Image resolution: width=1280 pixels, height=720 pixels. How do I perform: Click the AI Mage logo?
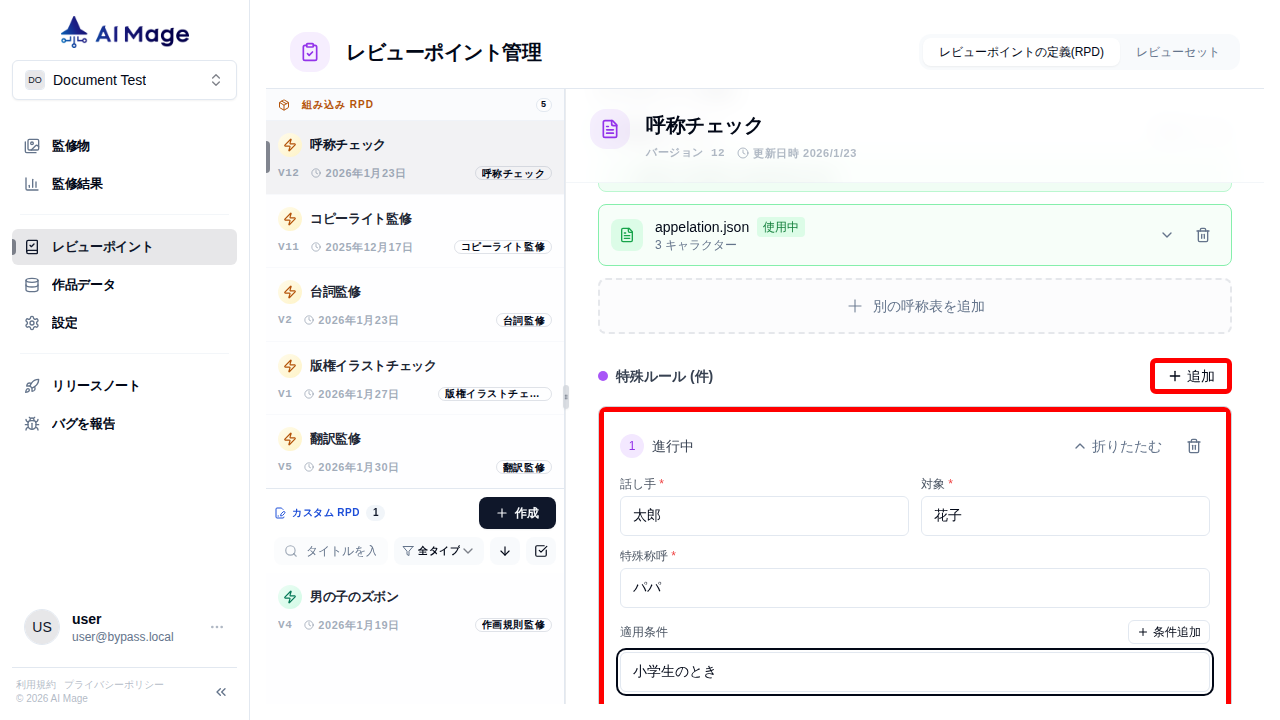tap(123, 31)
